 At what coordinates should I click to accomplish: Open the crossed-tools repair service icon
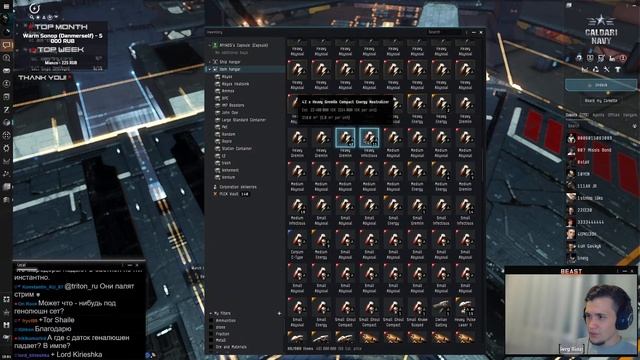pyautogui.click(x=607, y=69)
